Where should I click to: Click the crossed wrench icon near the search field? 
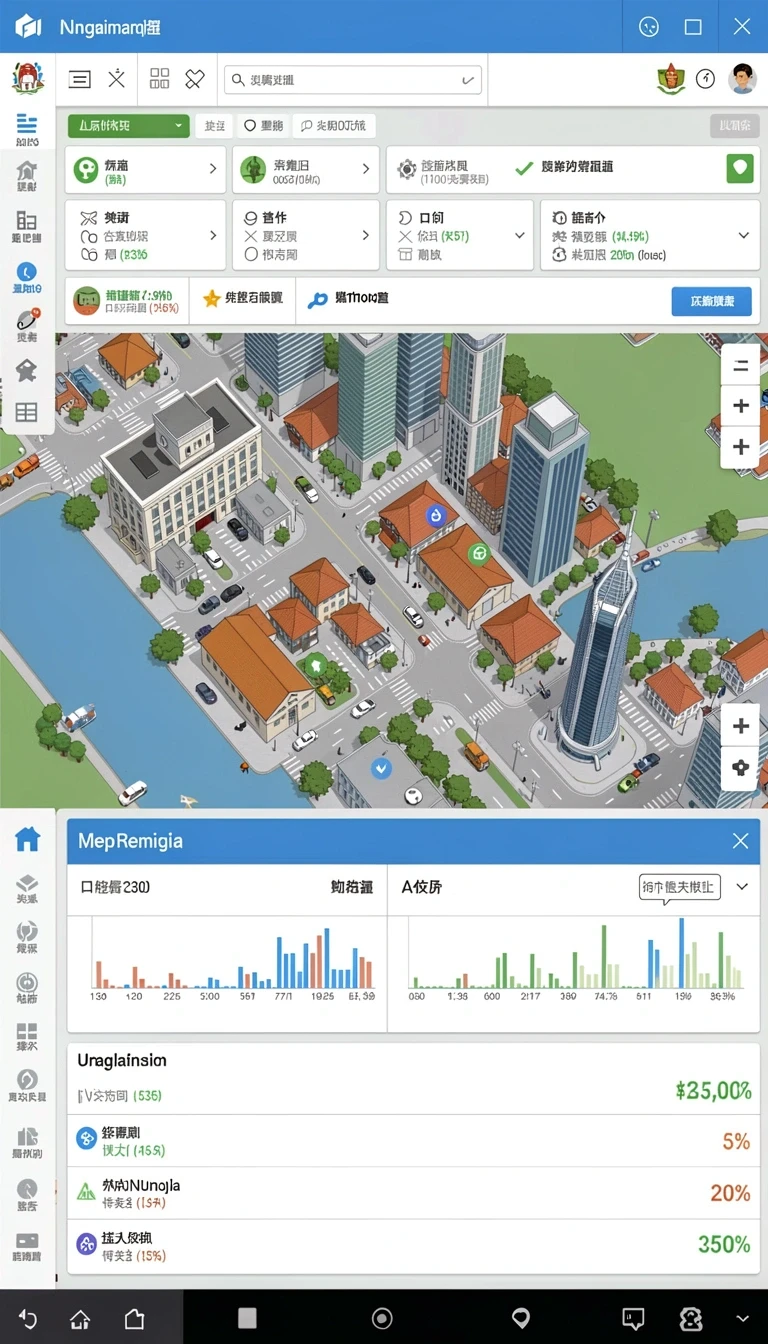click(195, 79)
